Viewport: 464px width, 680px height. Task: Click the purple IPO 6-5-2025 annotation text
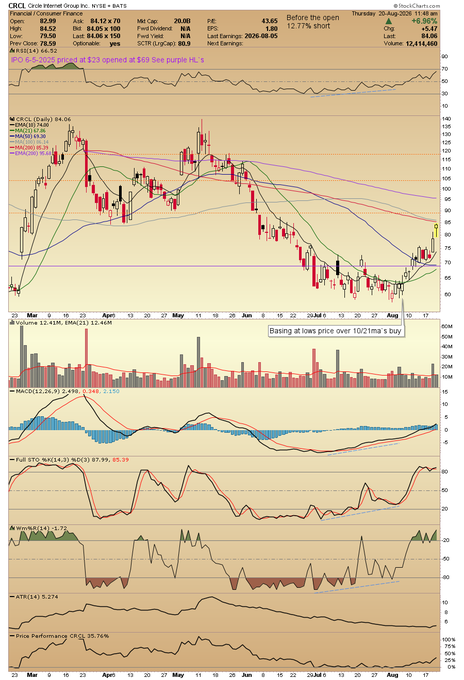(107, 60)
